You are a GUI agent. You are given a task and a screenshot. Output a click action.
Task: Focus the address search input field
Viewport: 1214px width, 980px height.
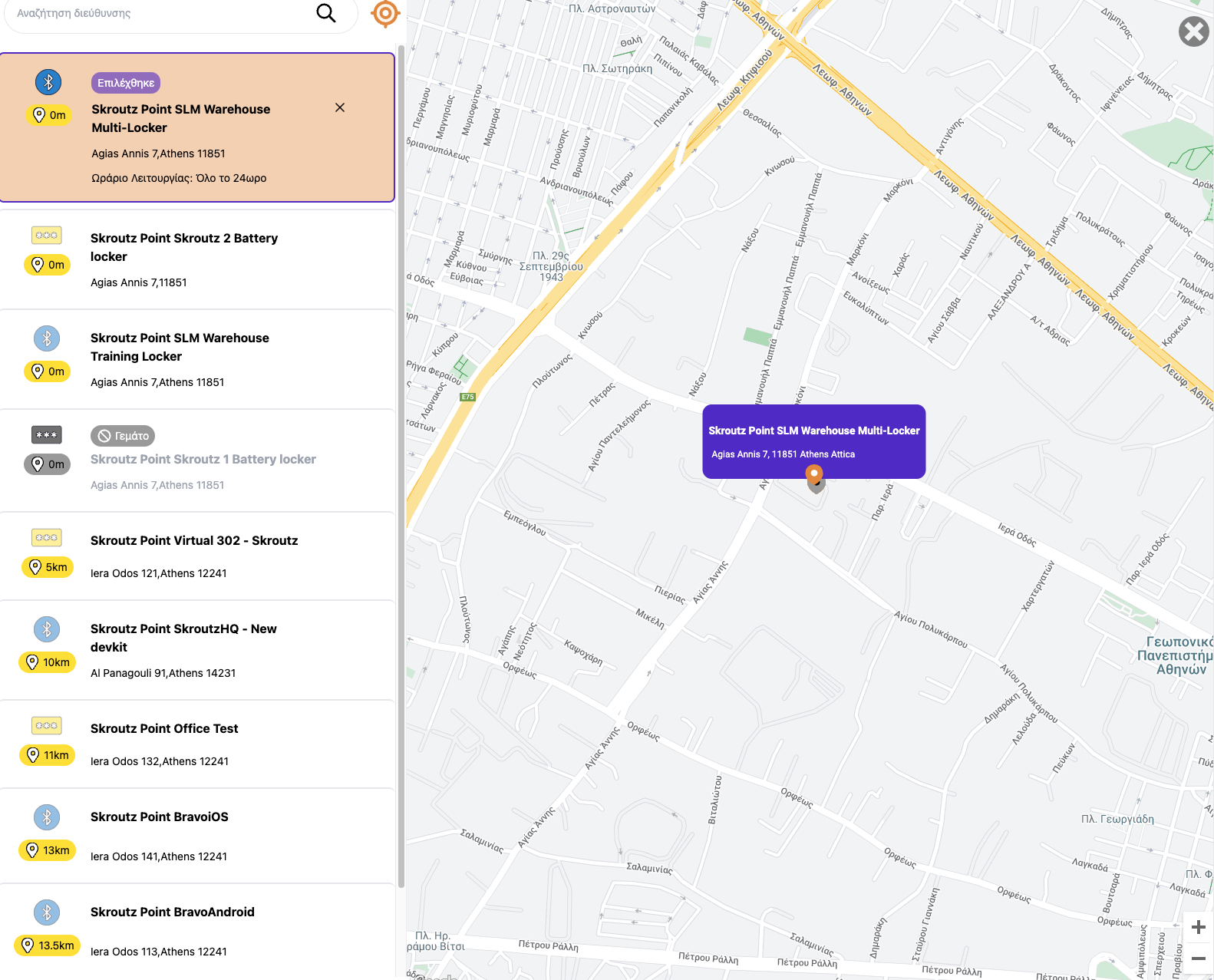161,13
